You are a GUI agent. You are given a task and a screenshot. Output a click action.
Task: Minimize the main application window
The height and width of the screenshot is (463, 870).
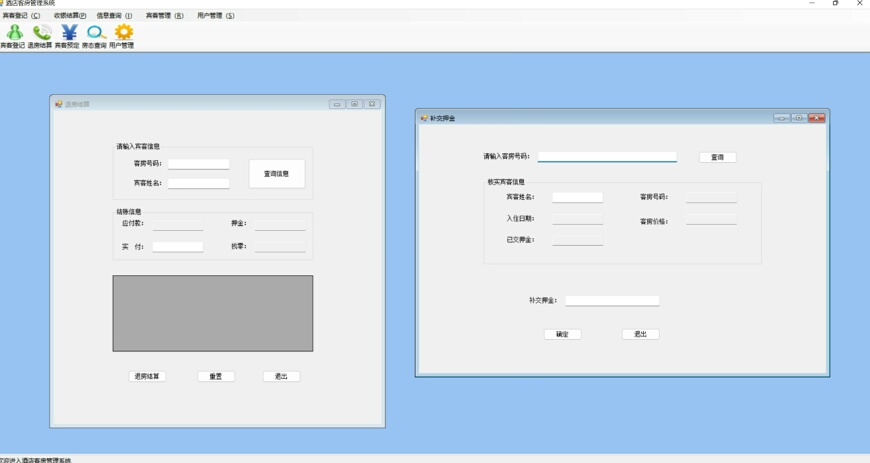click(812, 3)
